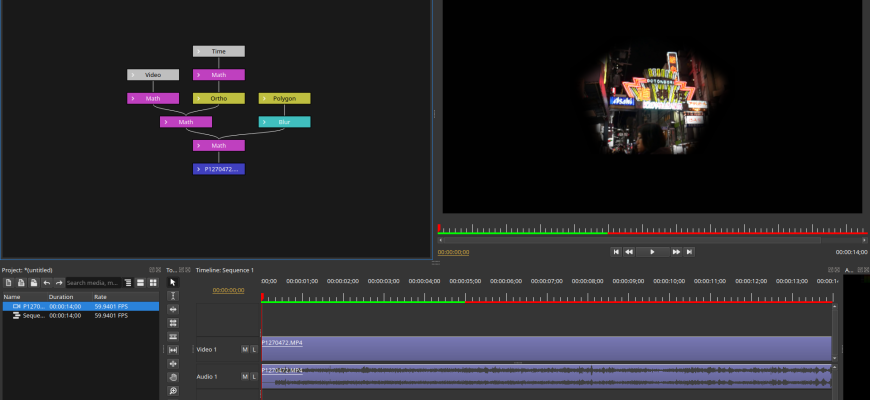Sort project items by Duration column
This screenshot has width=870, height=400.
[x=70, y=297]
